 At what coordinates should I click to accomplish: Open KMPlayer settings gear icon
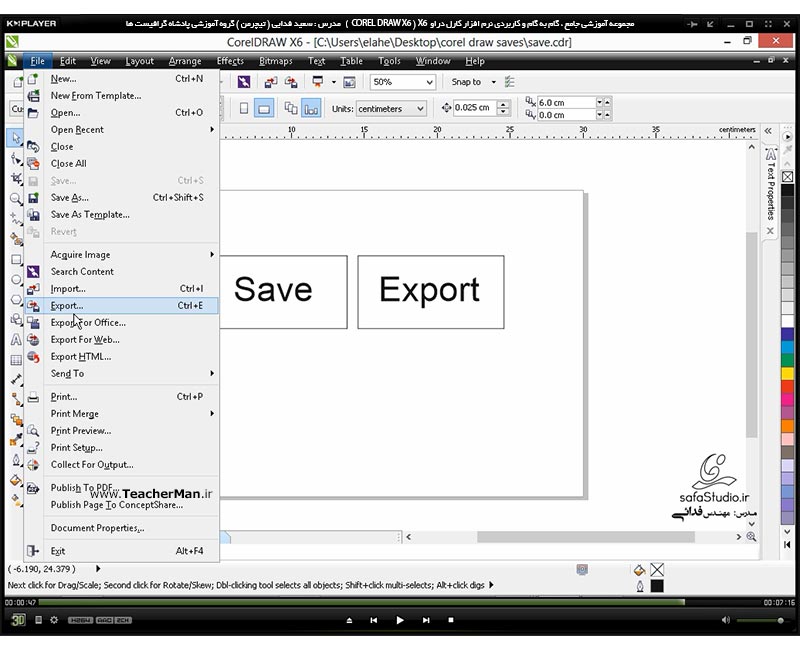[54, 620]
